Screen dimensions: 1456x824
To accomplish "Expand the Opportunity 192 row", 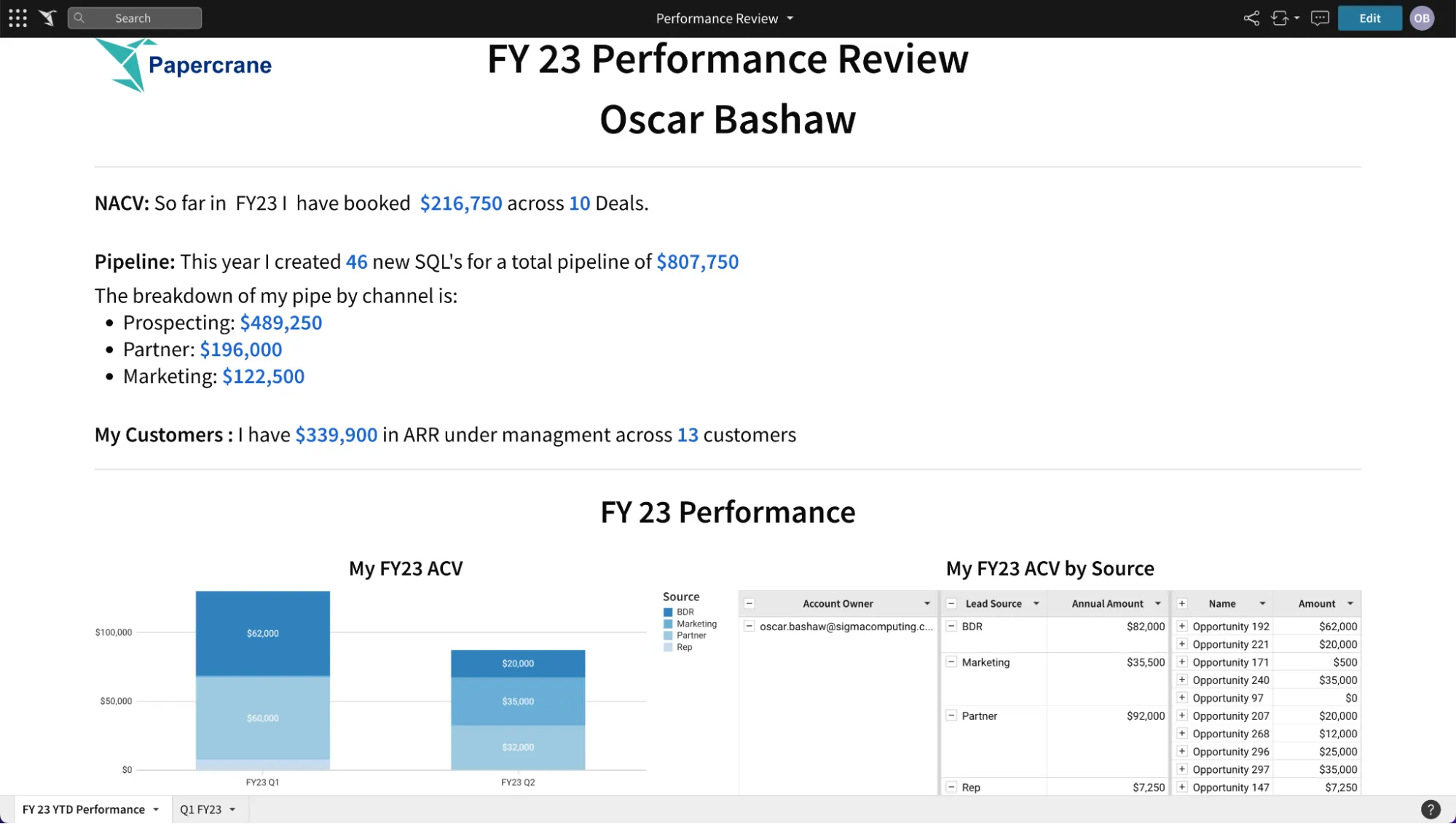I will 1182,626.
